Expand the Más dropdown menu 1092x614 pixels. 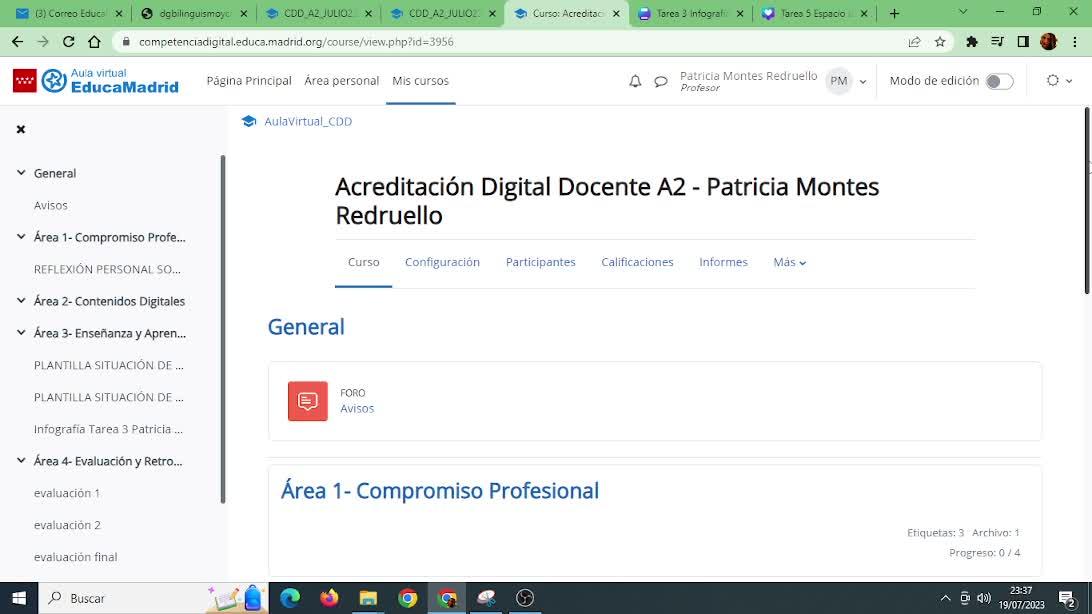pos(789,262)
